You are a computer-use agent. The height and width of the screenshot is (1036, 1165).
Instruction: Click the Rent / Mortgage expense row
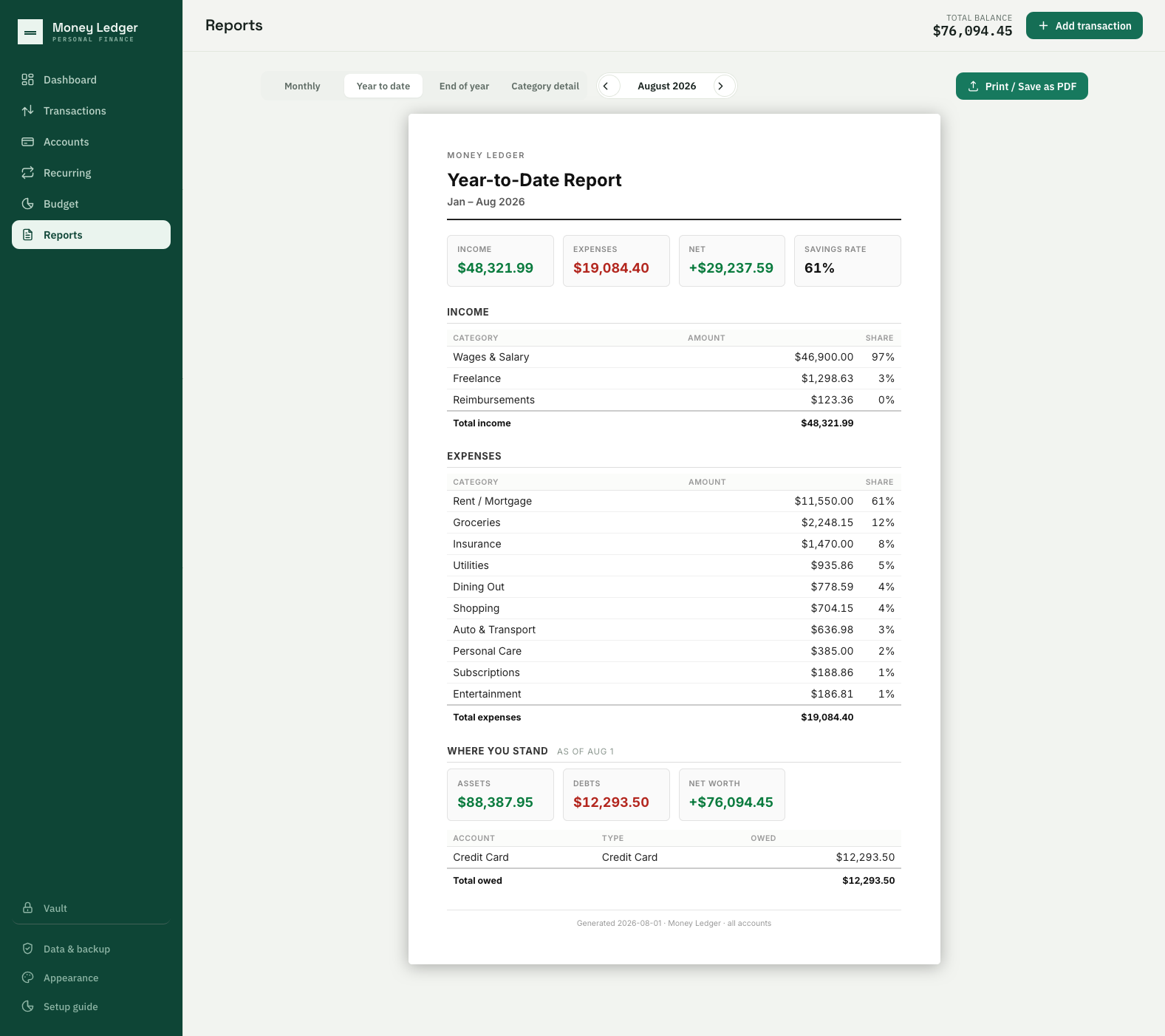click(x=674, y=501)
